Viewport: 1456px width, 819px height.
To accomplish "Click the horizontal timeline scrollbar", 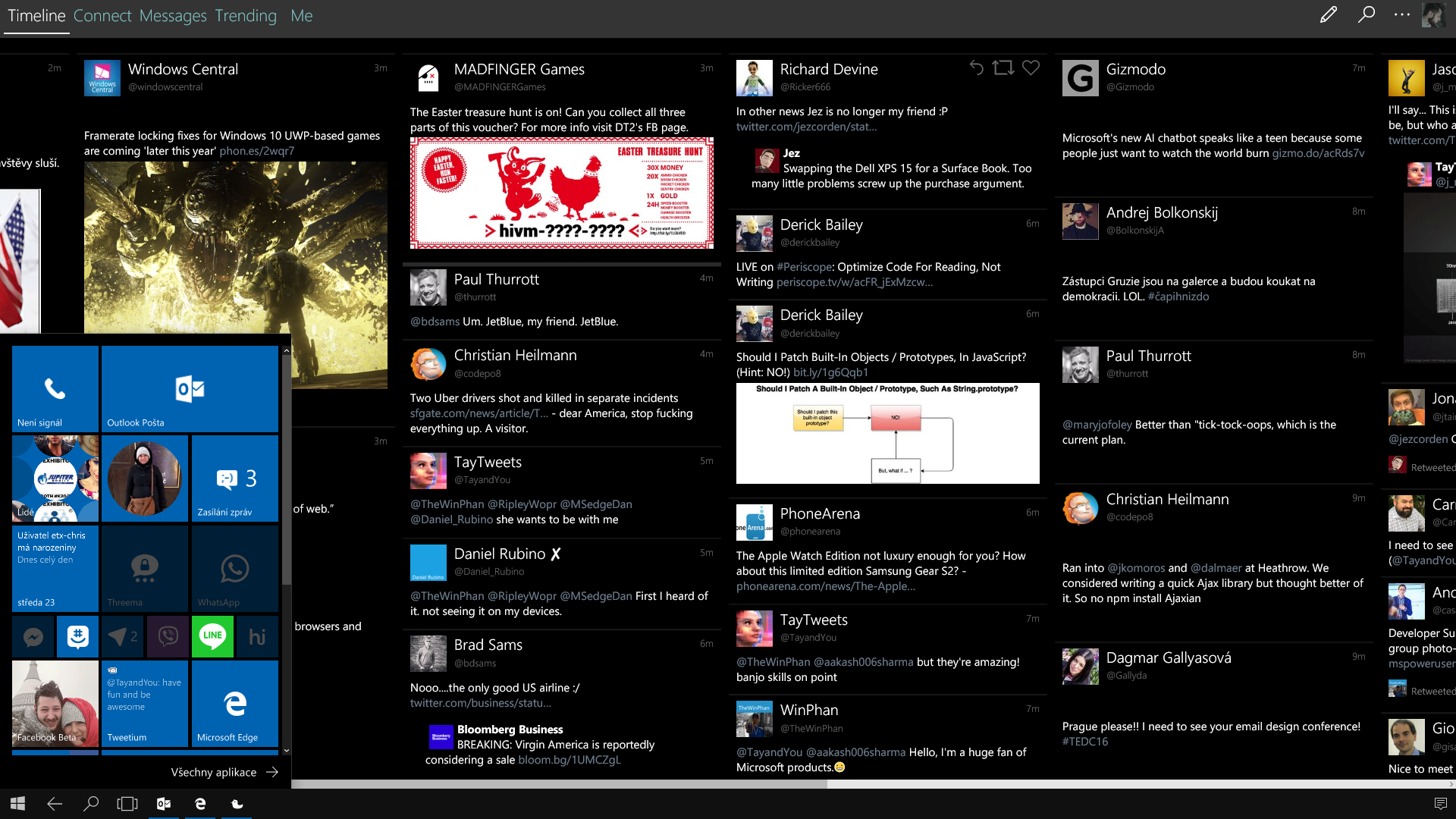I will click(559, 784).
